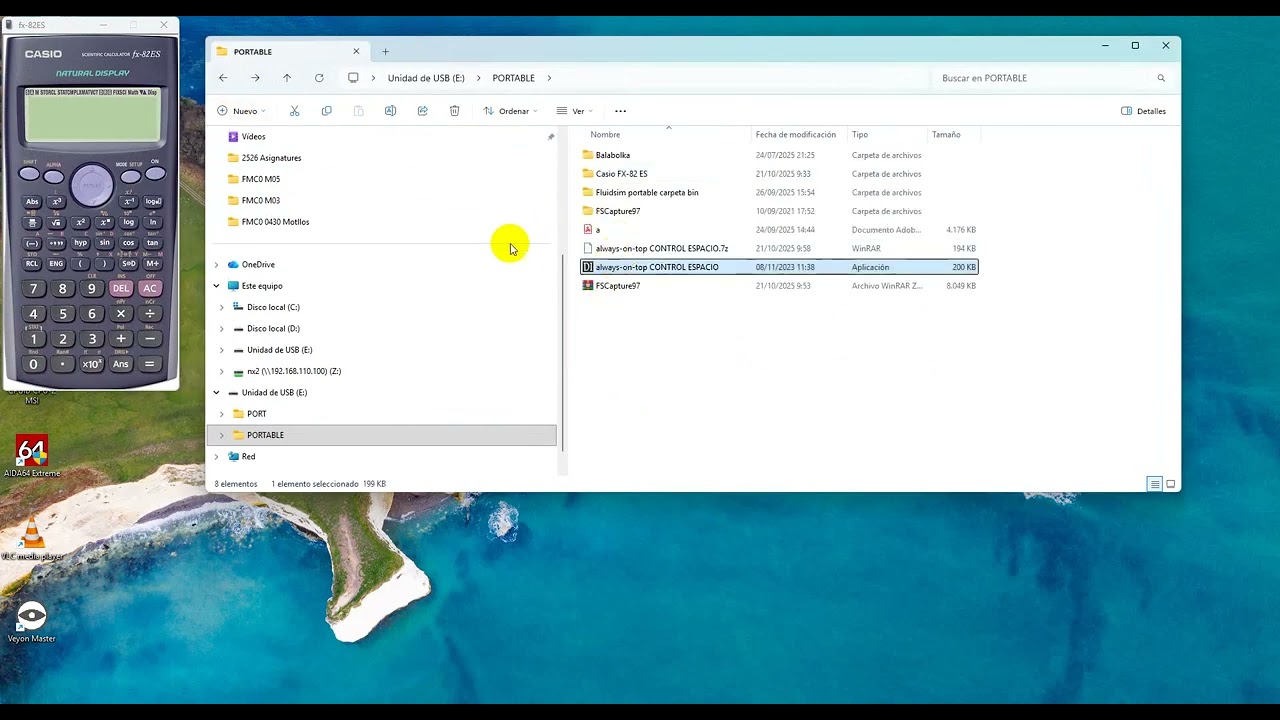Viewport: 1280px width, 720px height.
Task: Click the tan key on Casio calculator
Action: point(153,242)
